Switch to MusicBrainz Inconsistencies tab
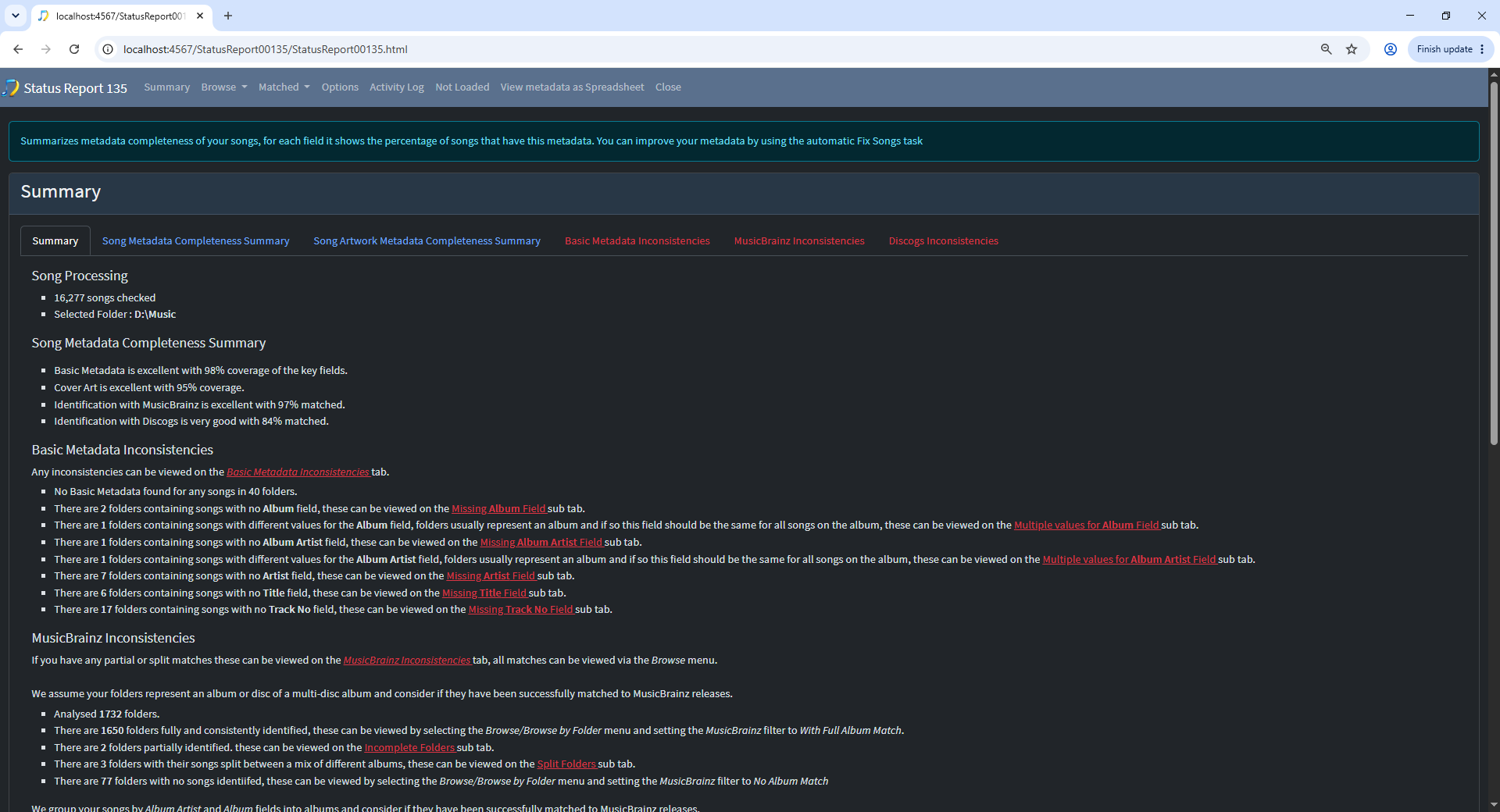The image size is (1500, 812). 799,241
